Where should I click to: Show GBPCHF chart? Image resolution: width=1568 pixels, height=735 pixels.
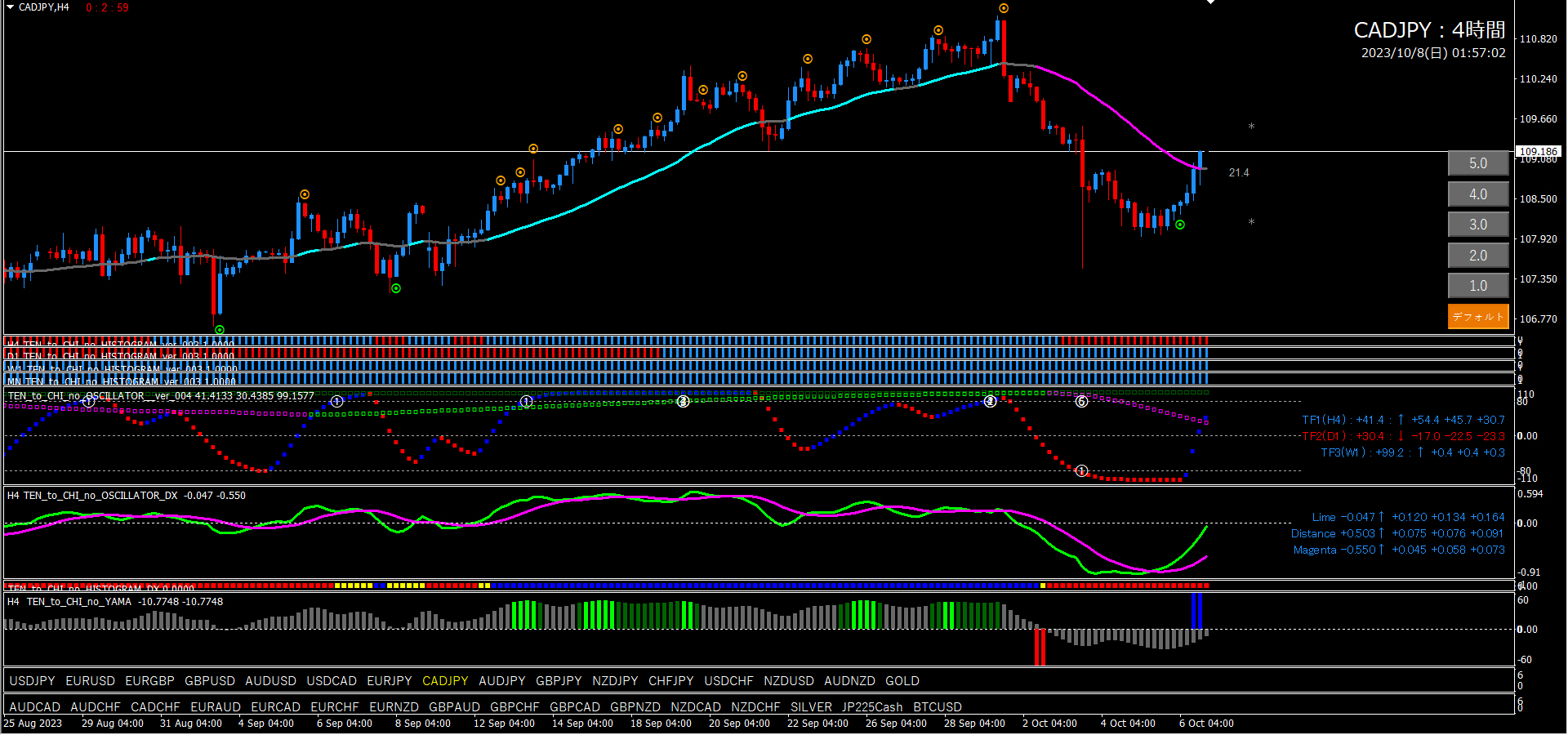pos(515,707)
